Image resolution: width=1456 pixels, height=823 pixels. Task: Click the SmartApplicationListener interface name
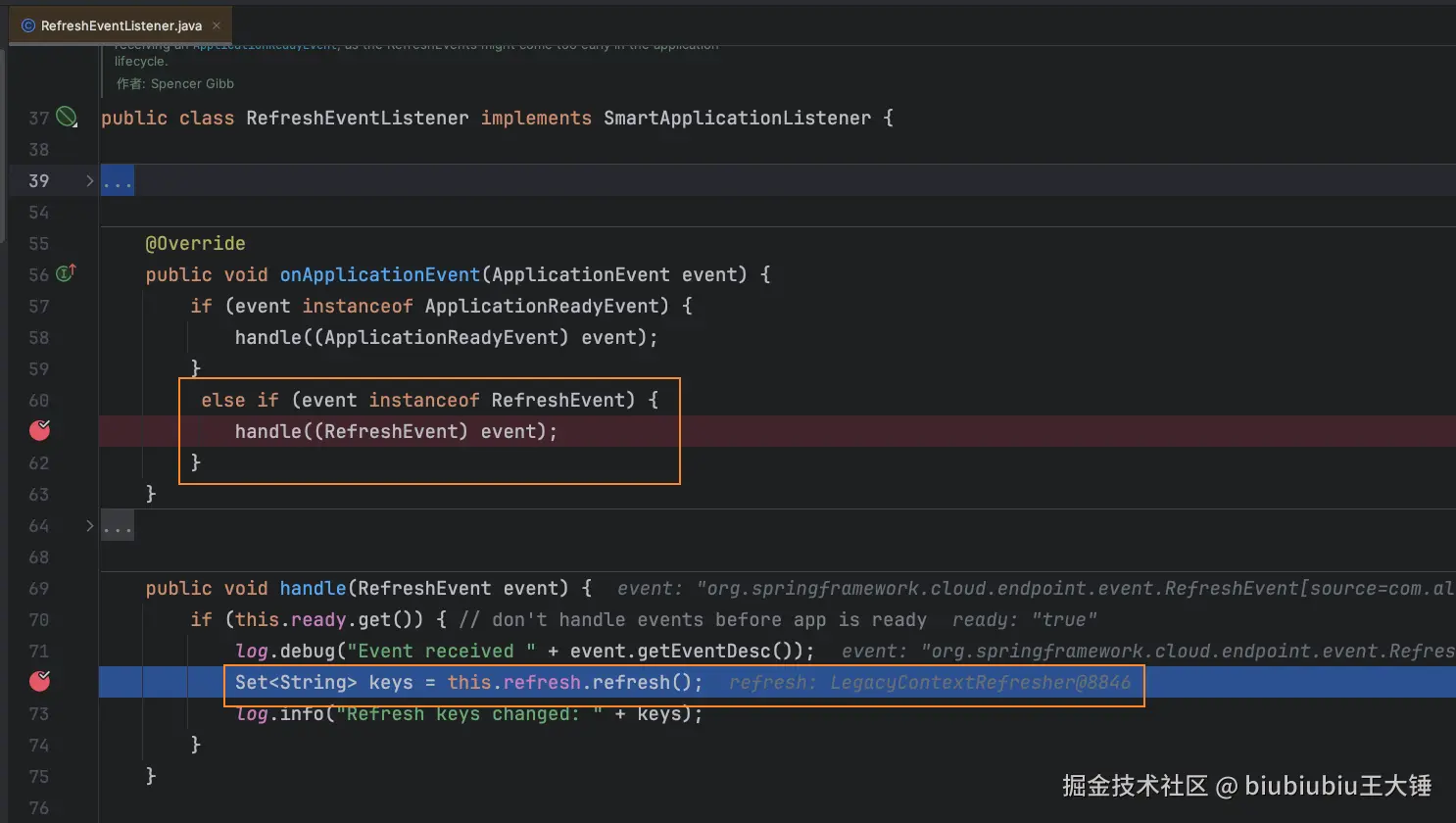tap(737, 118)
